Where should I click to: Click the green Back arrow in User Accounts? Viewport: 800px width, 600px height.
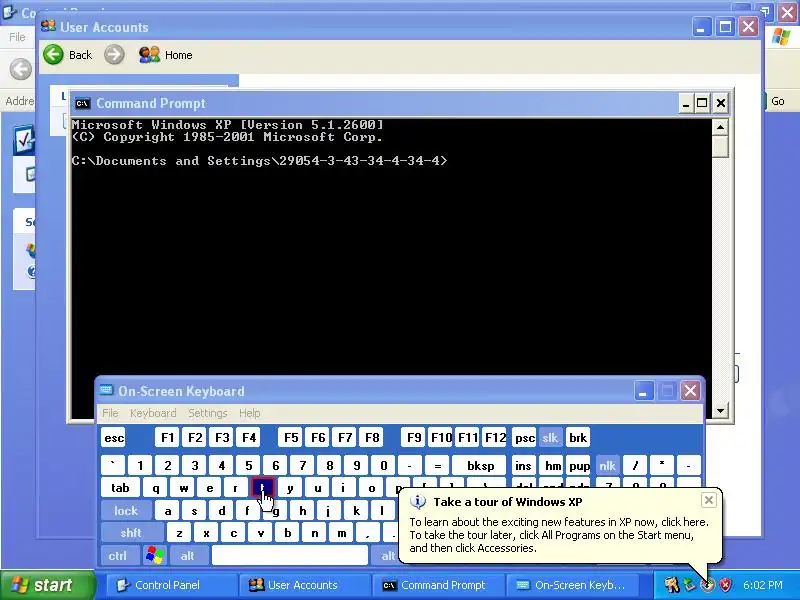[53, 55]
